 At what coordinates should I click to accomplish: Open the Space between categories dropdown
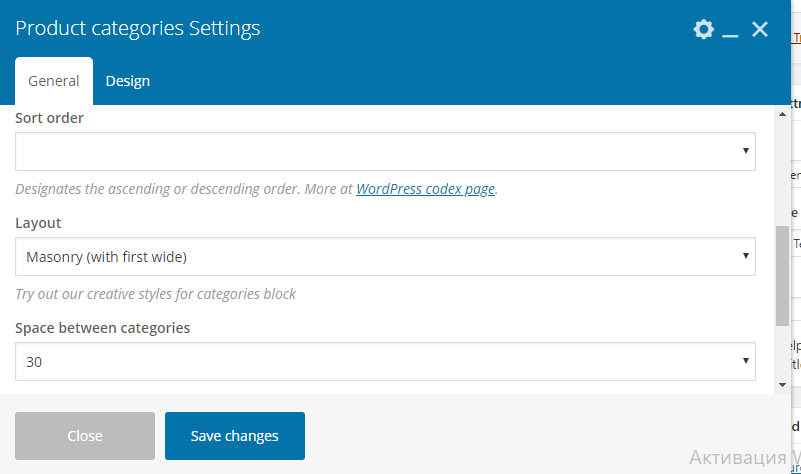(x=385, y=362)
